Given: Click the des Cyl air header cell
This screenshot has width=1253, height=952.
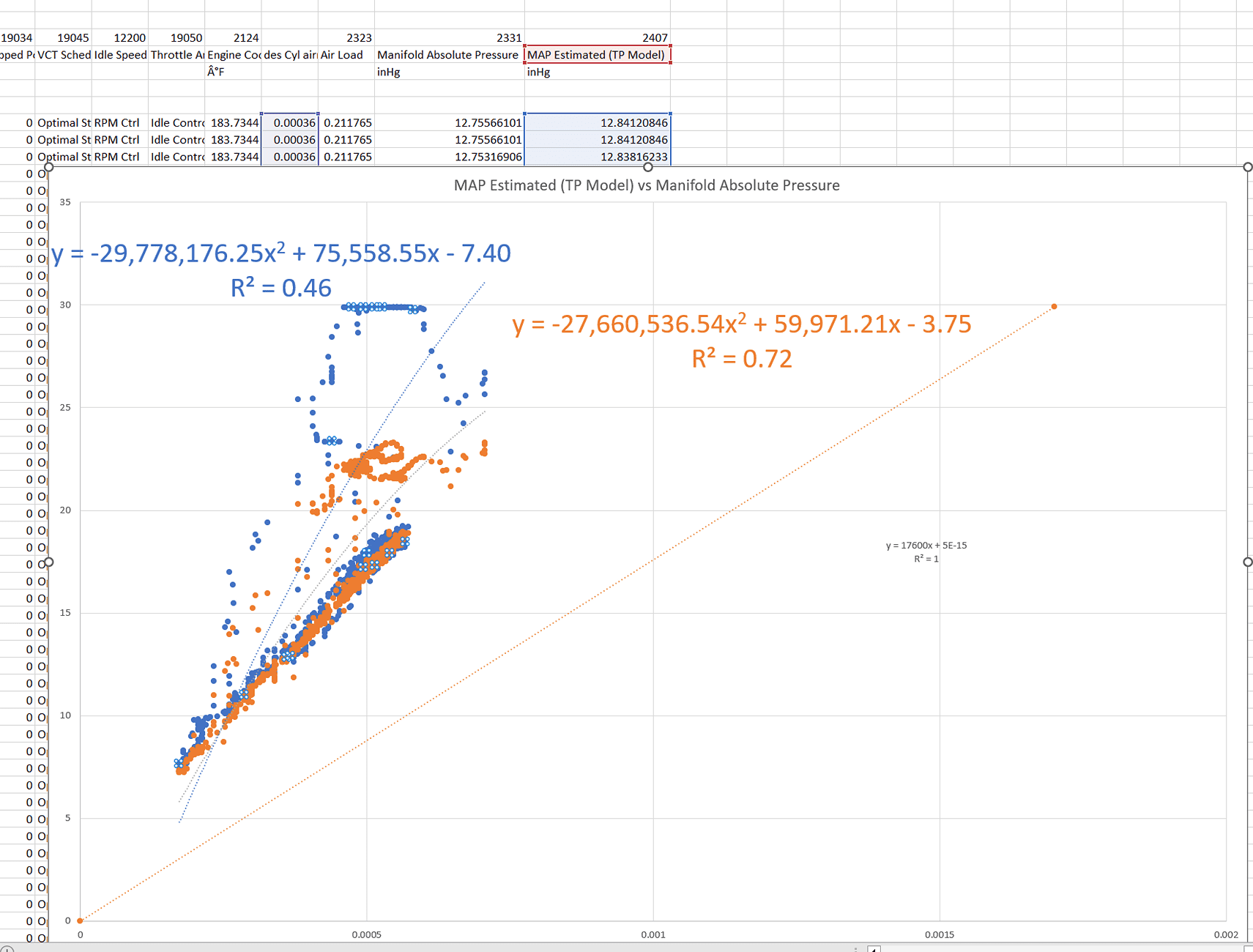Looking at the screenshot, I should pos(290,55).
